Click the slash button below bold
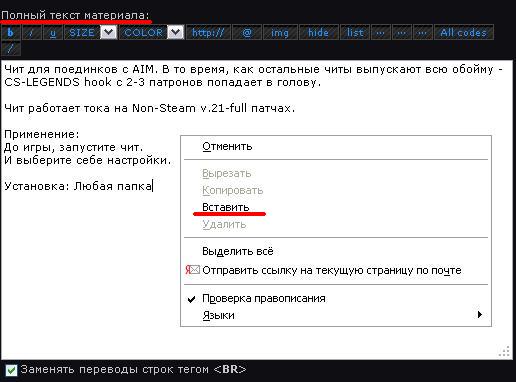 (x=11, y=49)
